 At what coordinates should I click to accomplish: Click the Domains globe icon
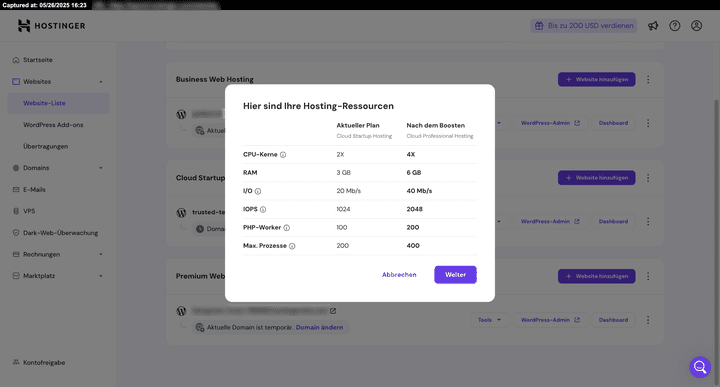coord(16,168)
